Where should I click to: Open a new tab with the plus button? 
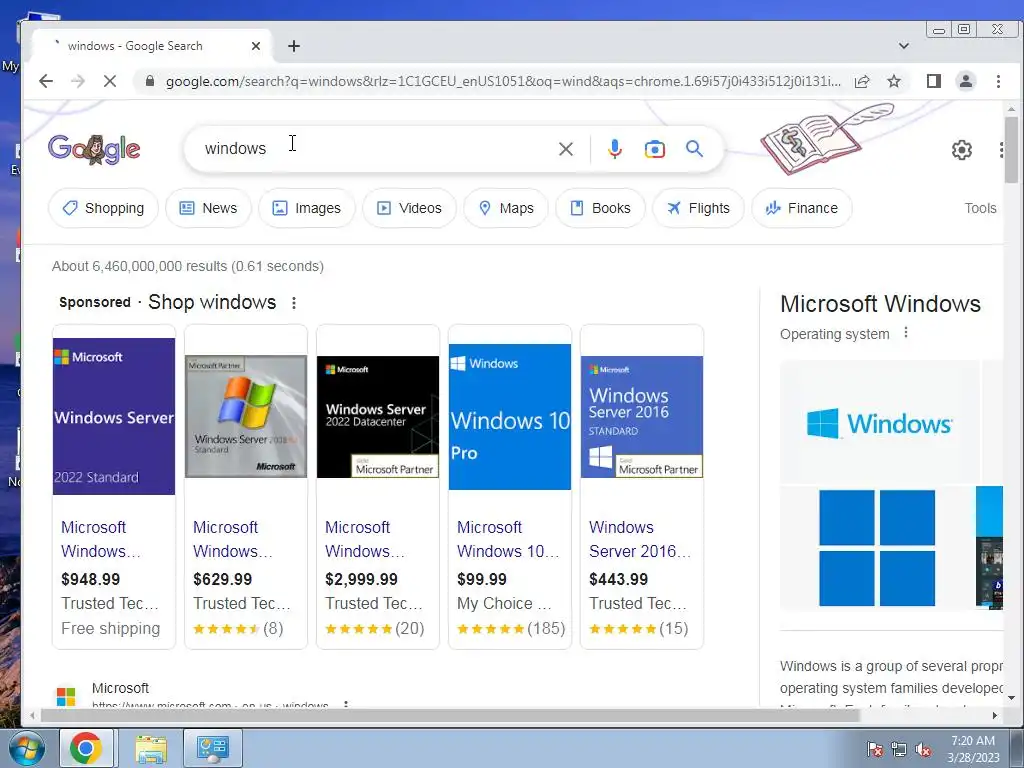[x=294, y=46]
